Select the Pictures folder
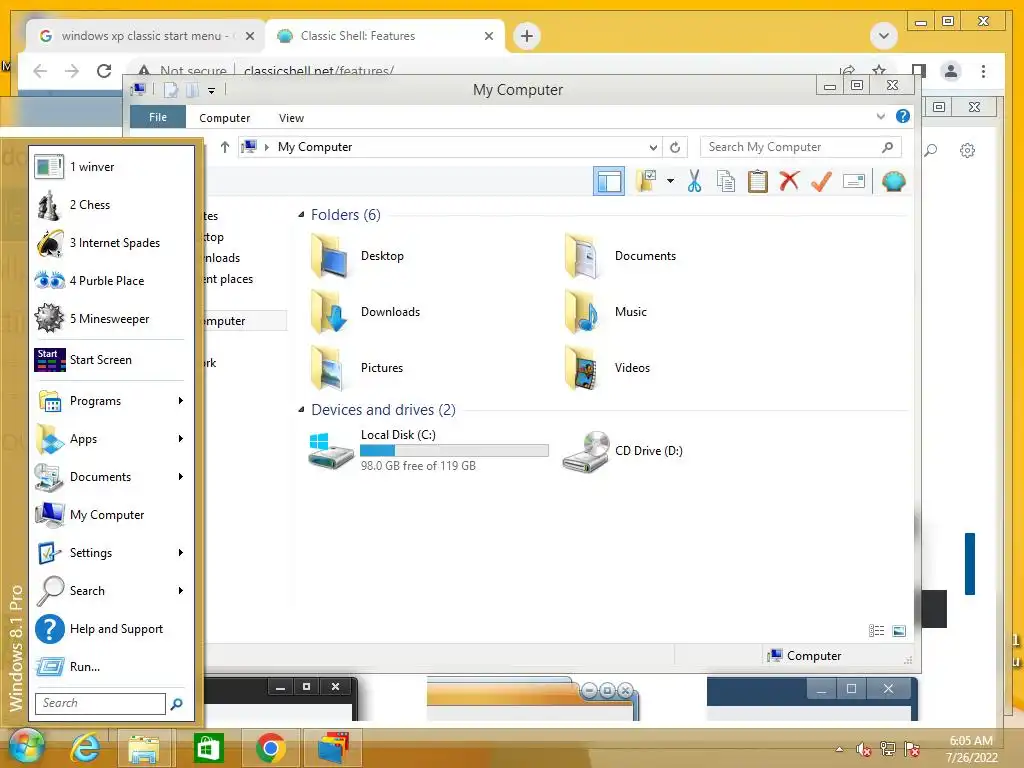The width and height of the screenshot is (1024, 768). pos(358,368)
